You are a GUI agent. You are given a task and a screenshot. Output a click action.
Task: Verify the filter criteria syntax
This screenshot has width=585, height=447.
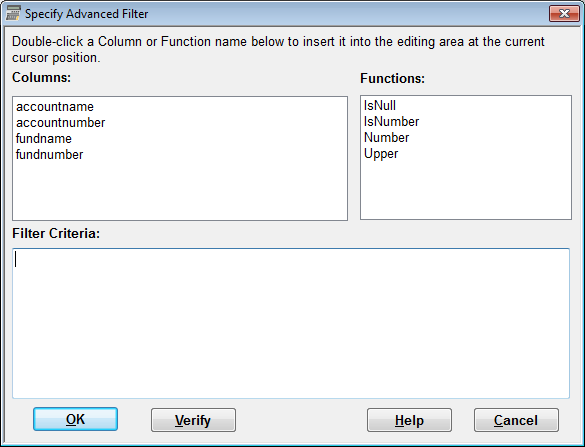pos(193,420)
